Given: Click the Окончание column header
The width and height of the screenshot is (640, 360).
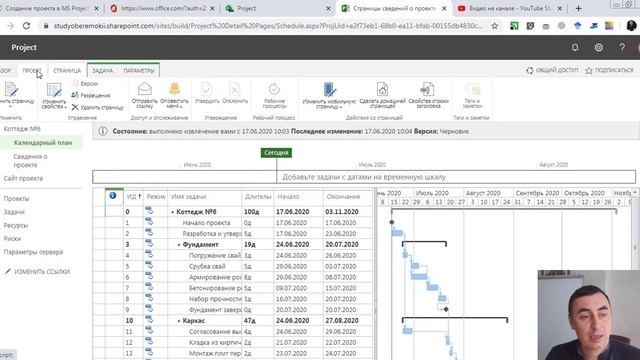Looking at the screenshot, I should 348,196.
